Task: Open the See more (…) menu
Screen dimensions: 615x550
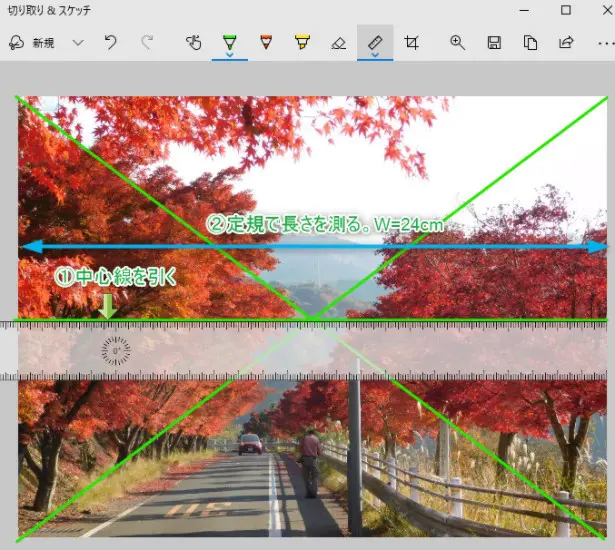Action: 606,44
